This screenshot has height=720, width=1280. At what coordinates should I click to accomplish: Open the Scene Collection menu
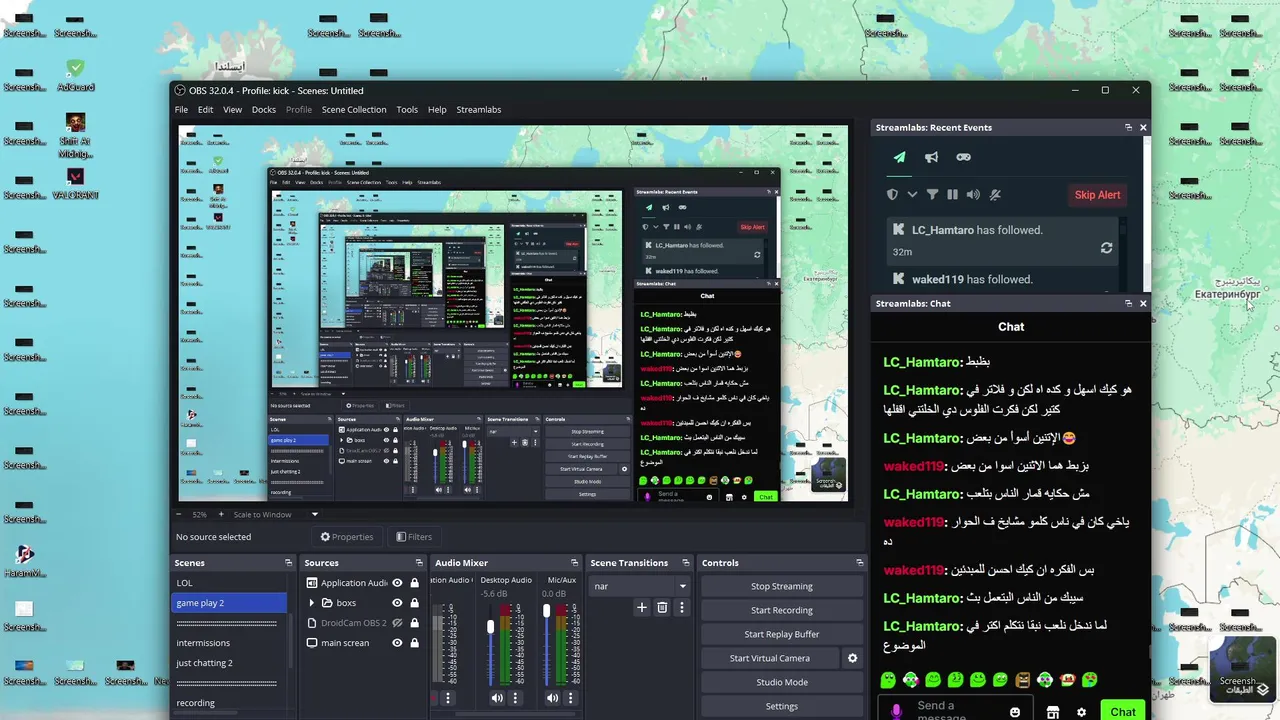pyautogui.click(x=354, y=110)
